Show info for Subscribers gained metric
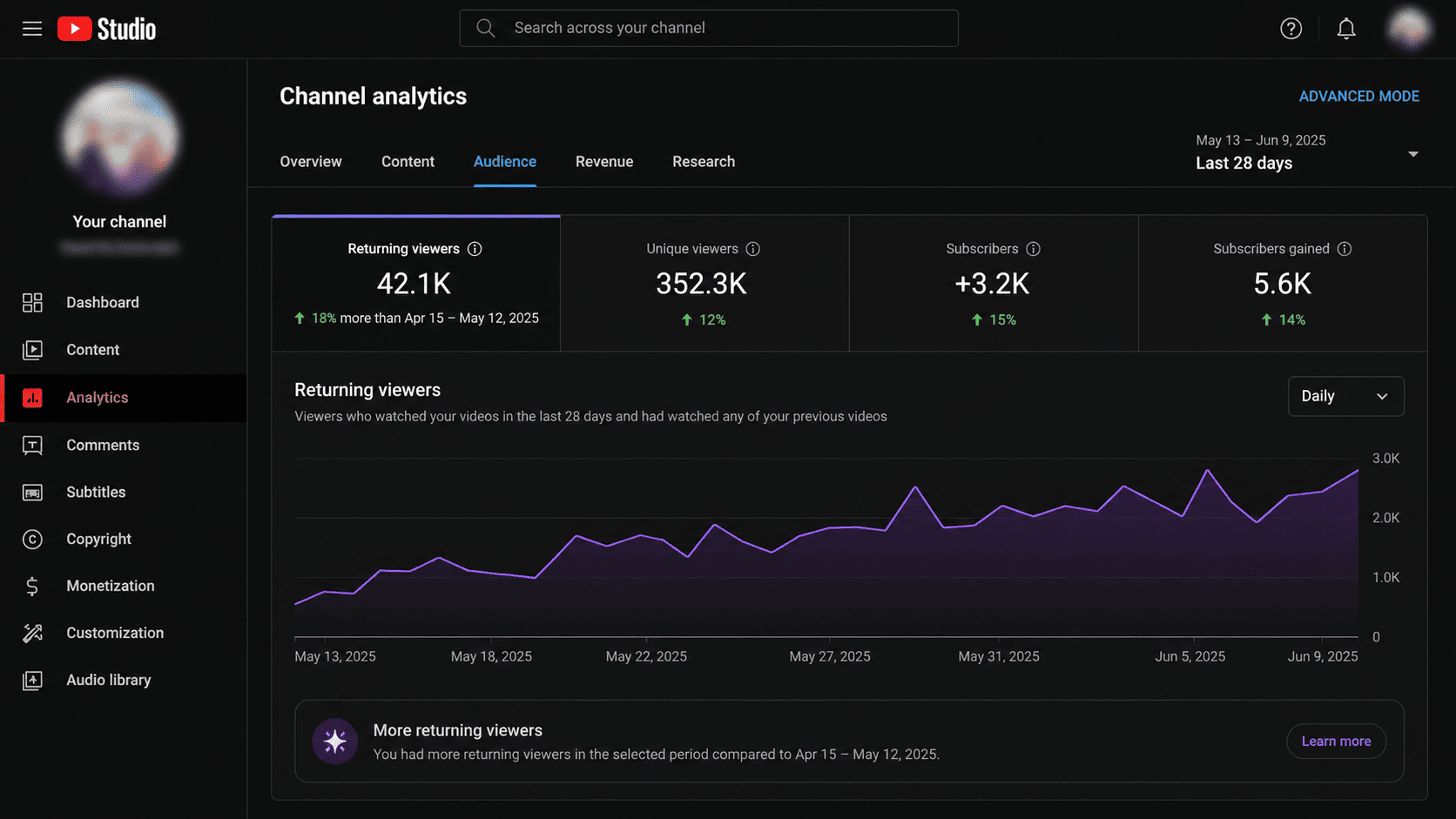 click(1345, 249)
